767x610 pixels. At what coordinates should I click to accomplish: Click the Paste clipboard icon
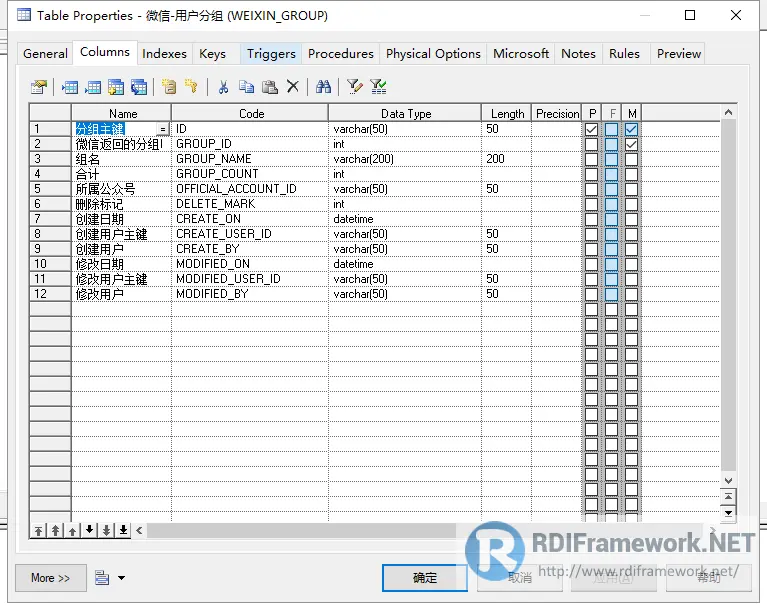pyautogui.click(x=270, y=87)
